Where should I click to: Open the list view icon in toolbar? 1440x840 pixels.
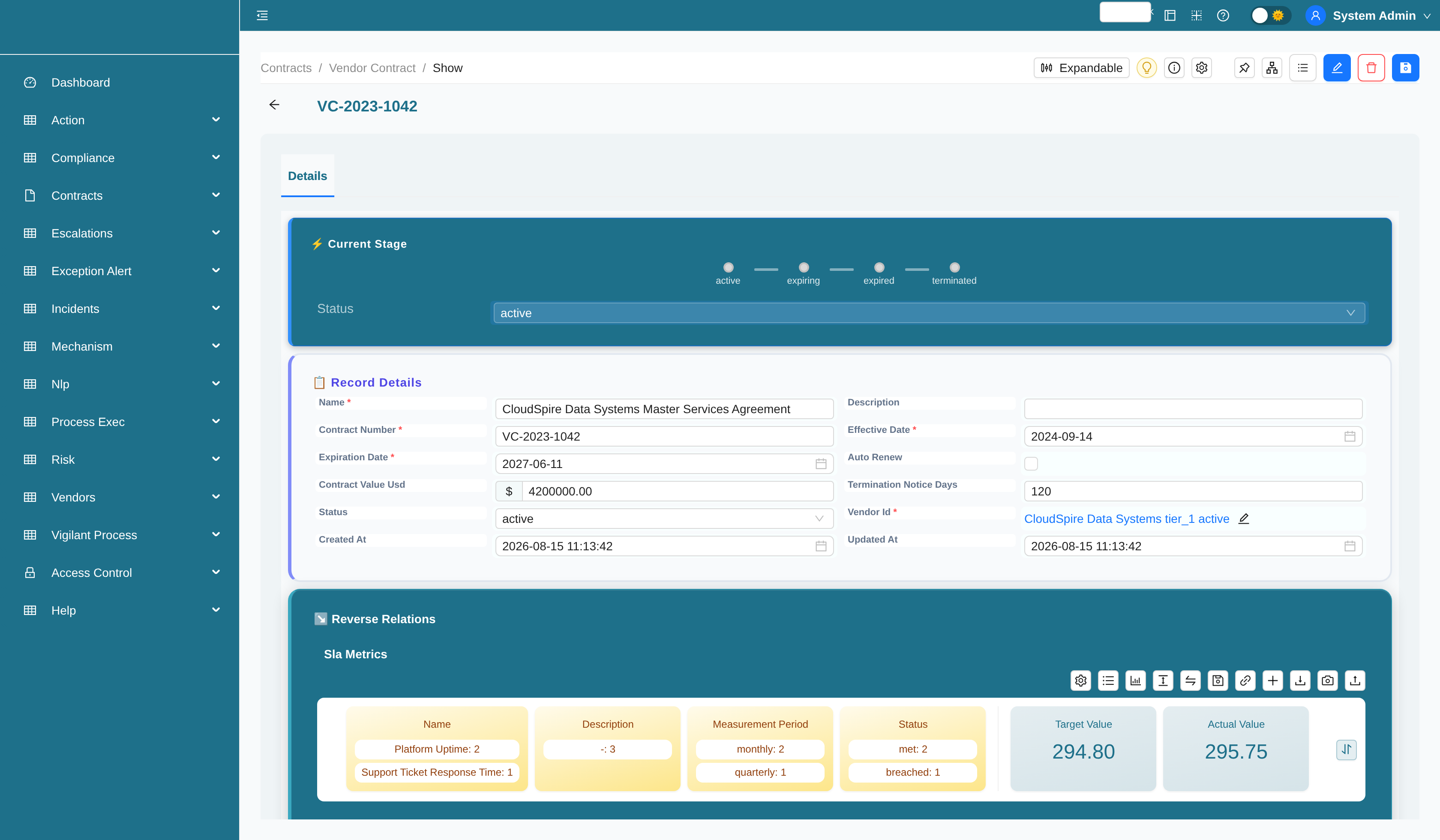[x=1302, y=68]
